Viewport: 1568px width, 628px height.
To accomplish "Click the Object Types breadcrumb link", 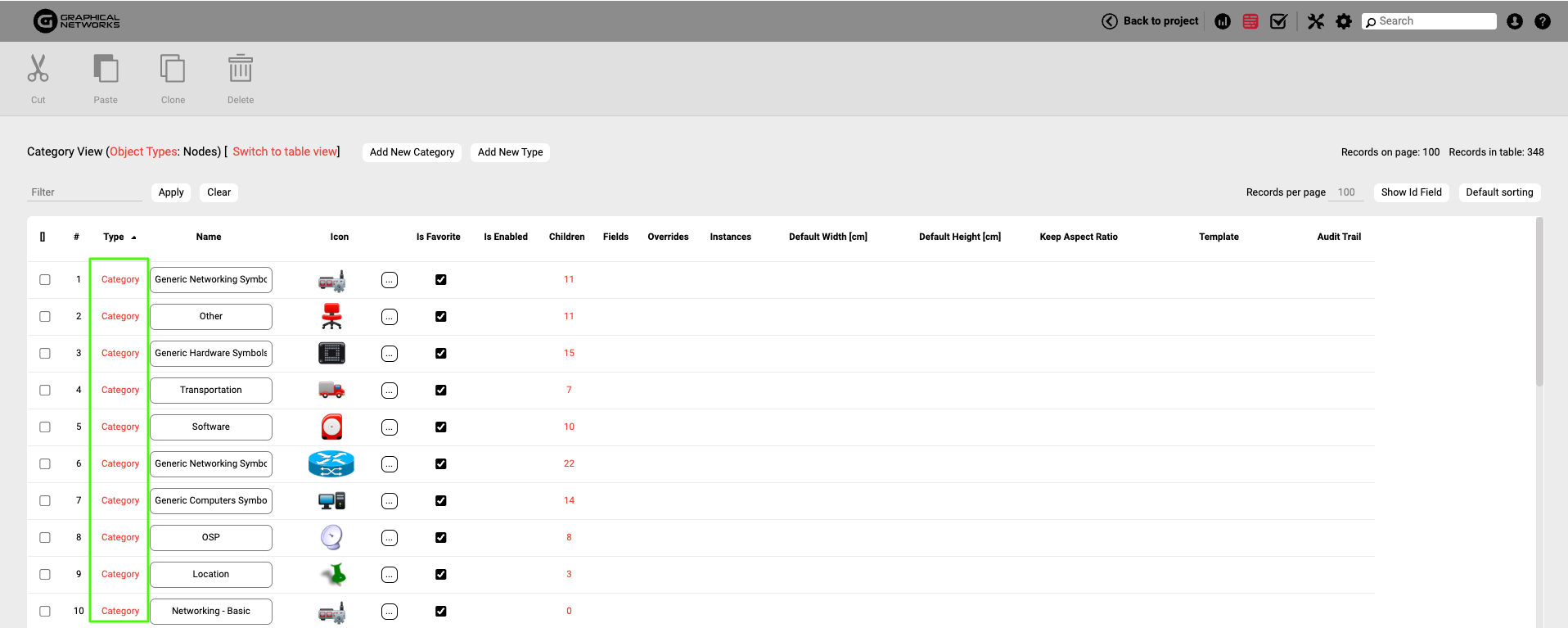I will [143, 151].
